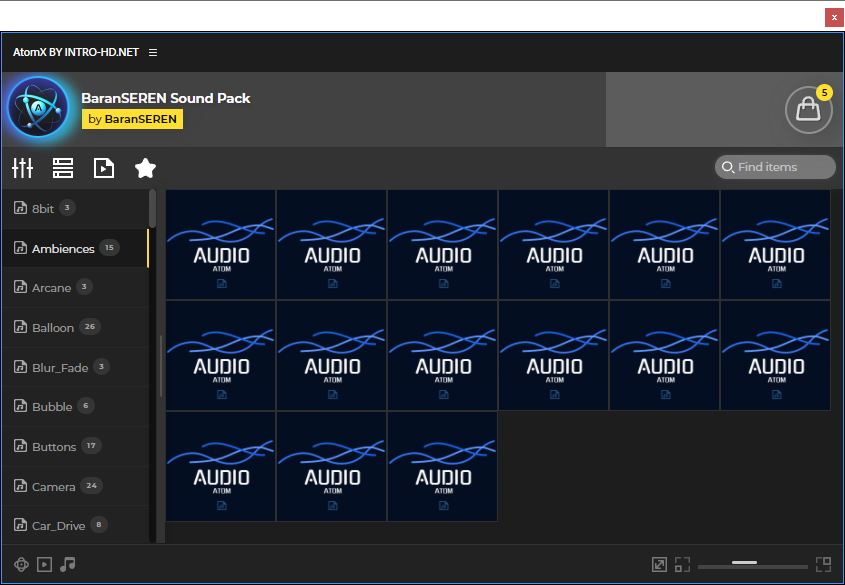Viewport: 845px width, 585px height.
Task: Select the Car_Drive category
Action: click(75, 525)
